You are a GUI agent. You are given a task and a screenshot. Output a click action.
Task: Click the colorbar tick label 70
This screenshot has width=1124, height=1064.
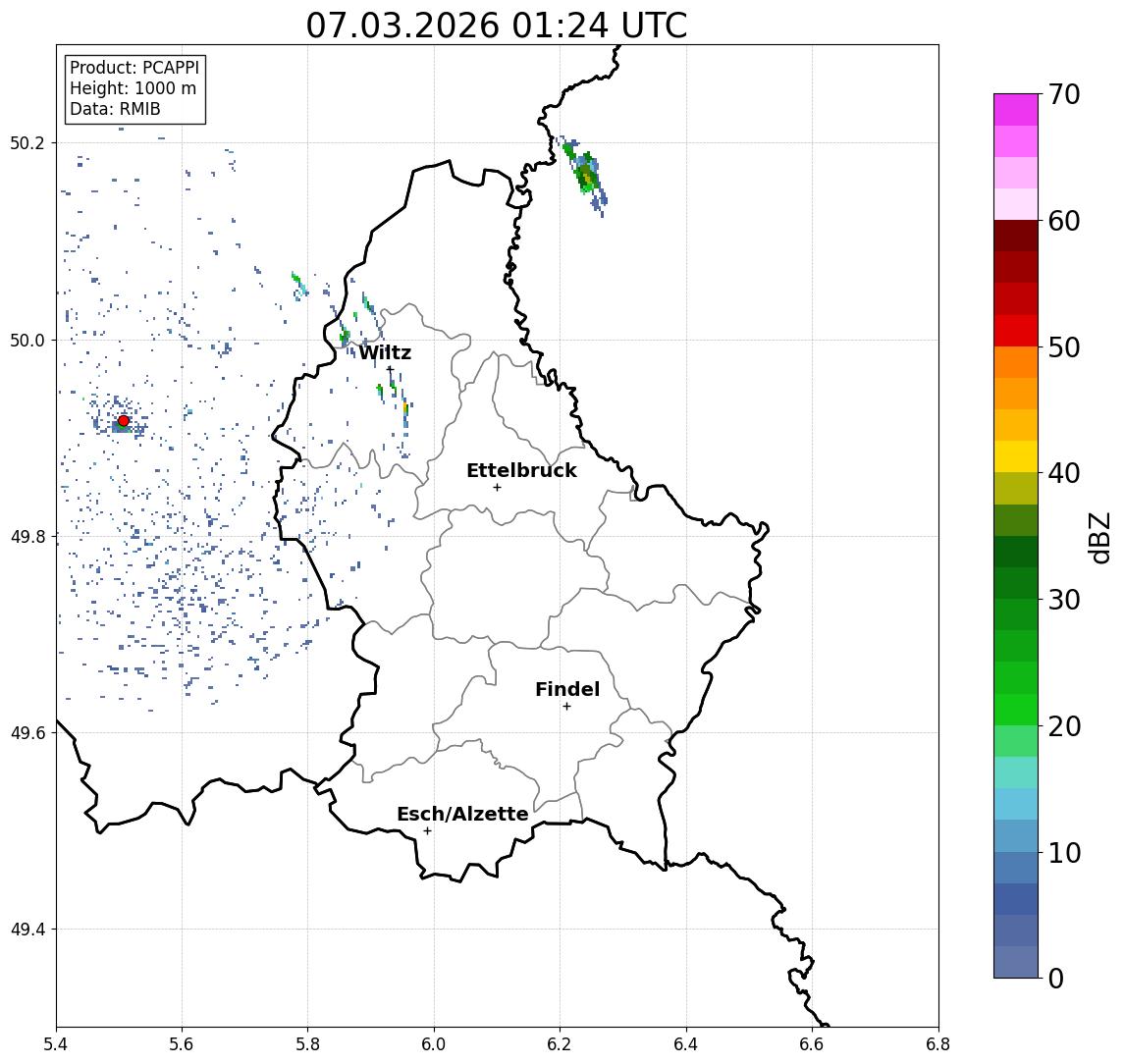[x=1064, y=94]
